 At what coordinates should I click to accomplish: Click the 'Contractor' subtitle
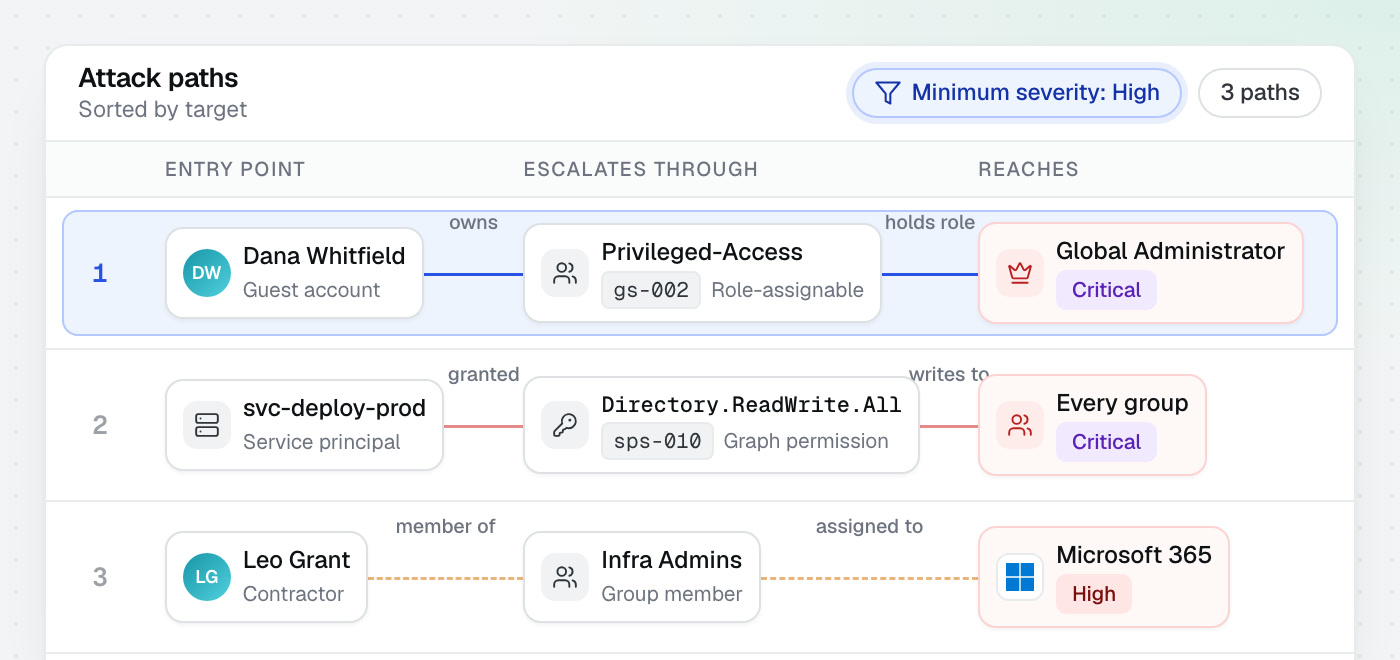tap(294, 594)
